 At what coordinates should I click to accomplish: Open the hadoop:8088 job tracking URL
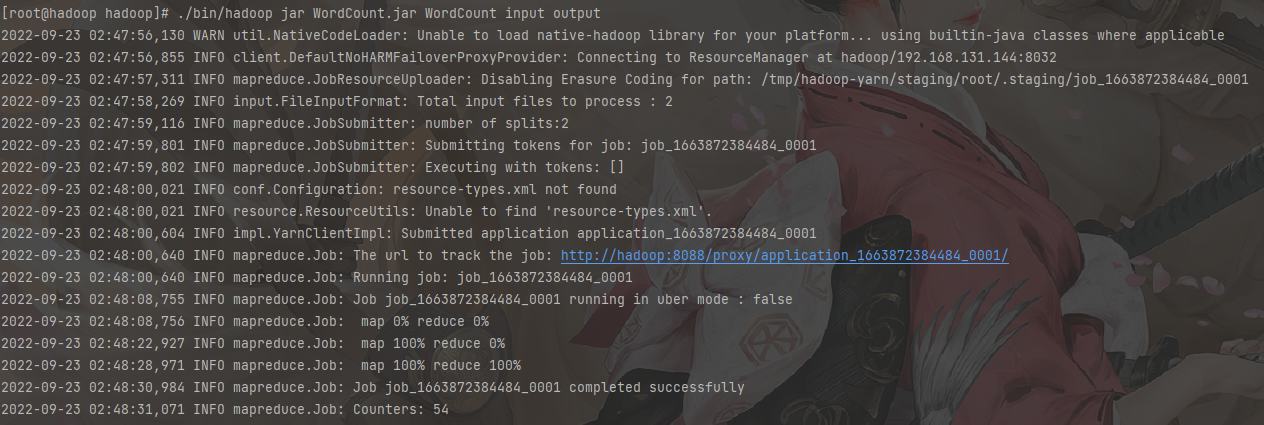tap(784, 256)
